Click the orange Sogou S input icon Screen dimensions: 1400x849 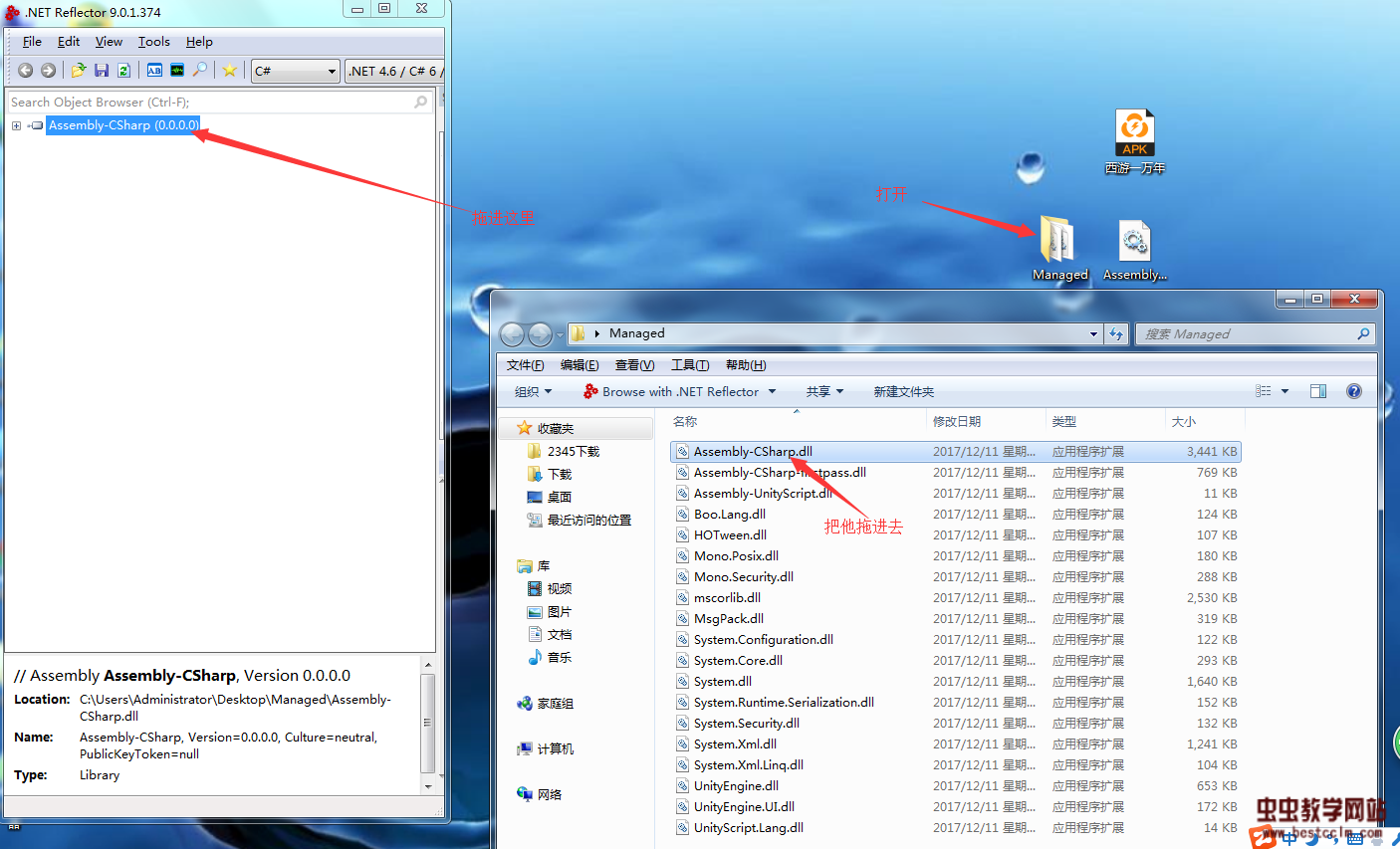coord(1263,838)
